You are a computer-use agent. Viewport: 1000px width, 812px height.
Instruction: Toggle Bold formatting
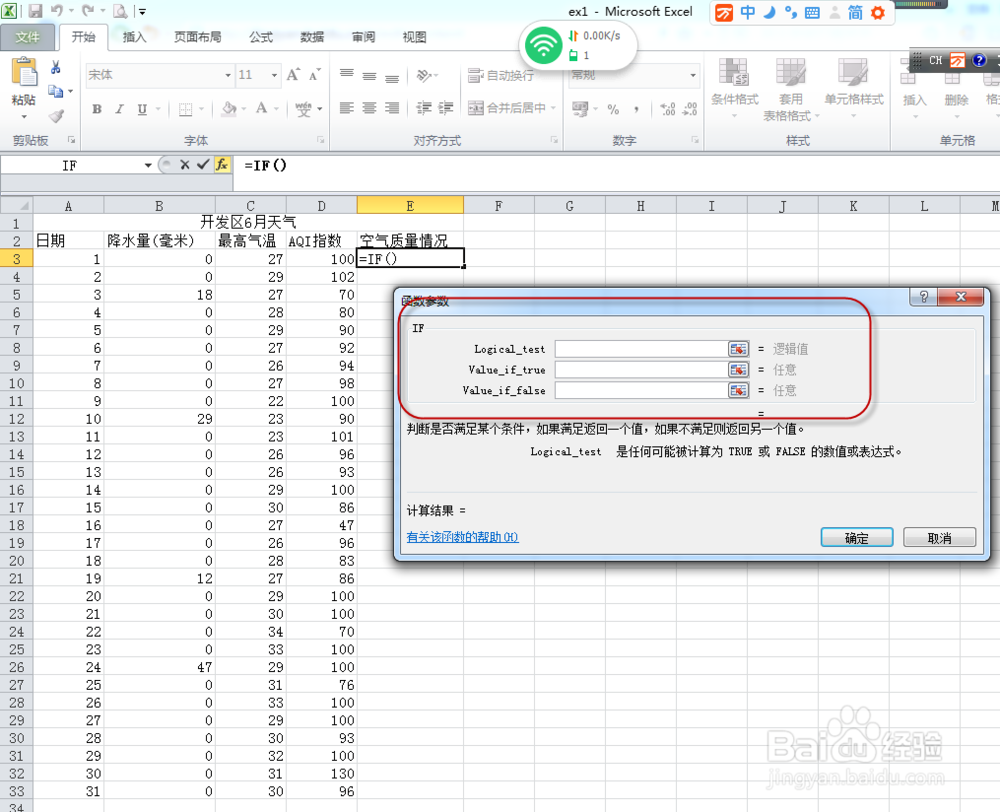(x=97, y=109)
